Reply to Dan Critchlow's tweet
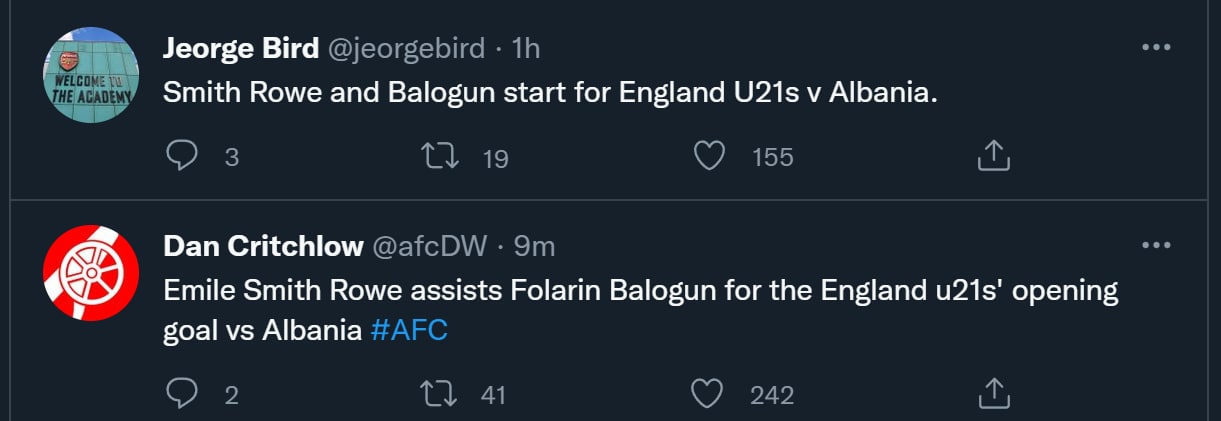Screen dimensions: 1221x421 [181, 394]
